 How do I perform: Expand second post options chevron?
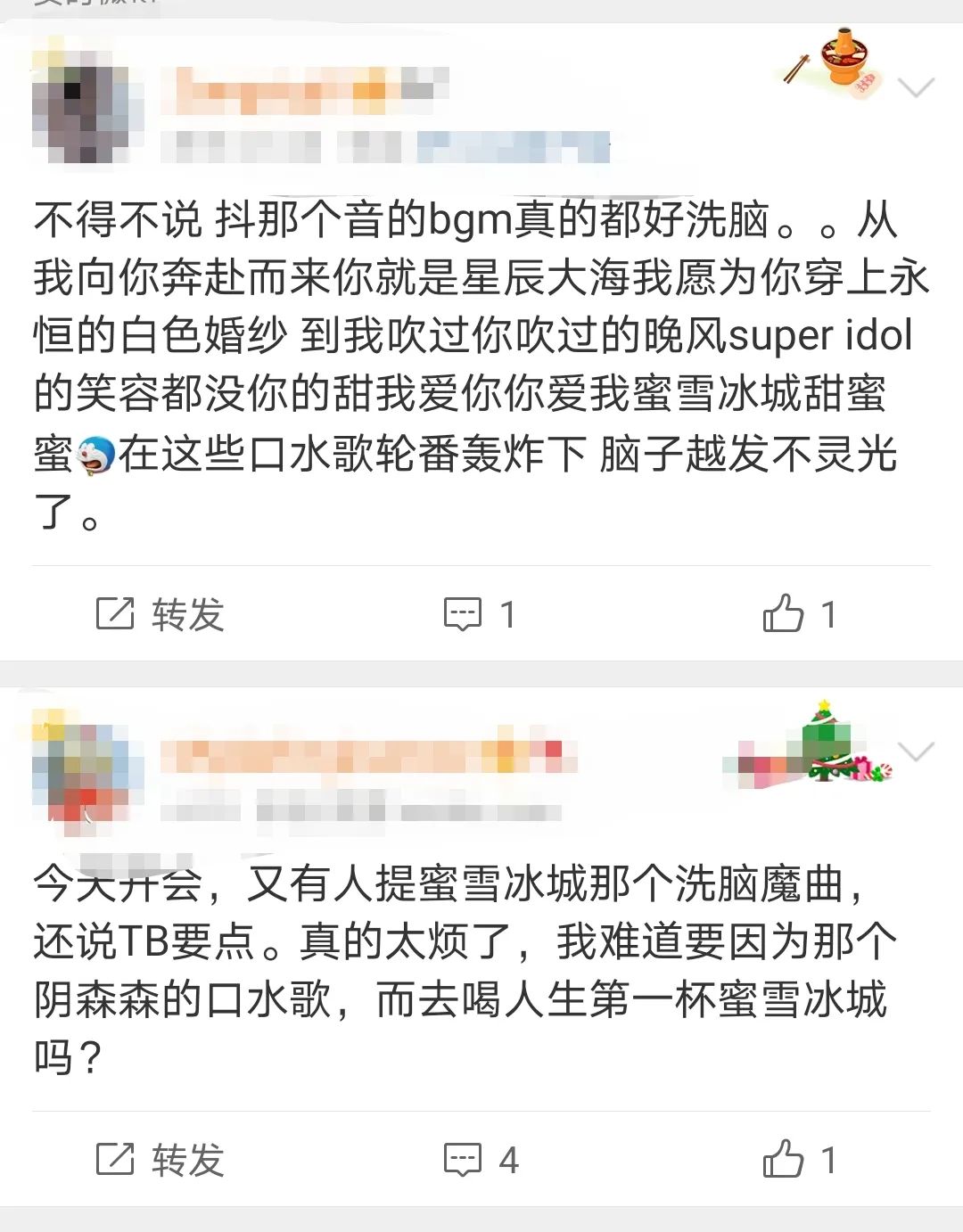(x=916, y=751)
